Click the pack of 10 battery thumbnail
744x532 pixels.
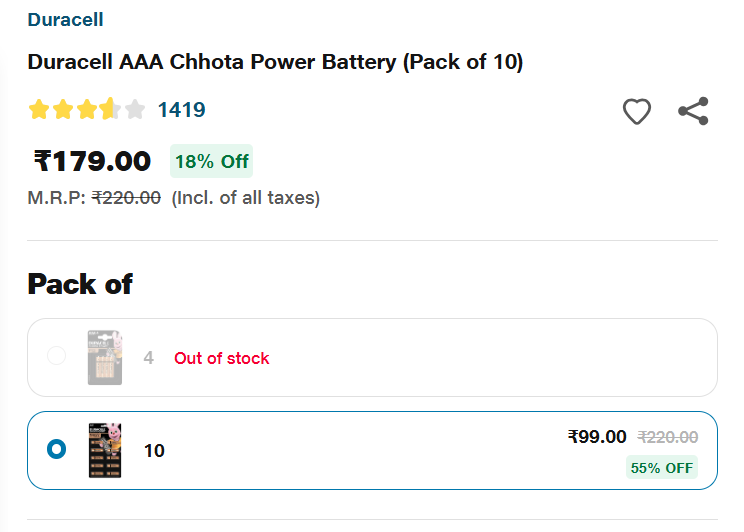click(104, 450)
